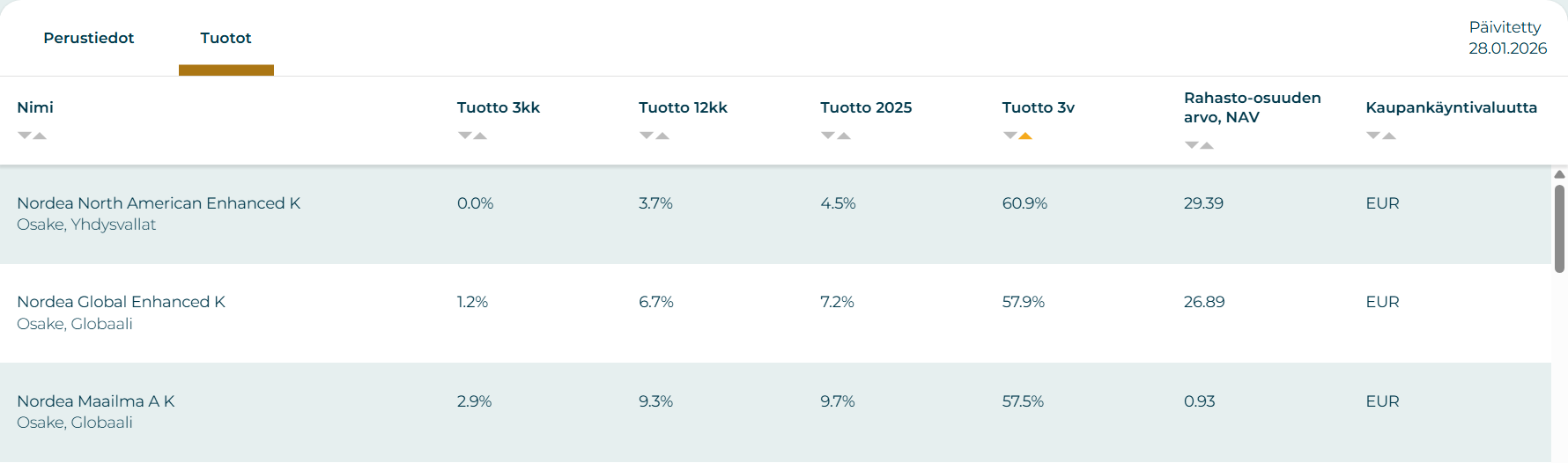
Task: Sort Tuotto 3kk descending with down arrow
Action: pos(464,136)
